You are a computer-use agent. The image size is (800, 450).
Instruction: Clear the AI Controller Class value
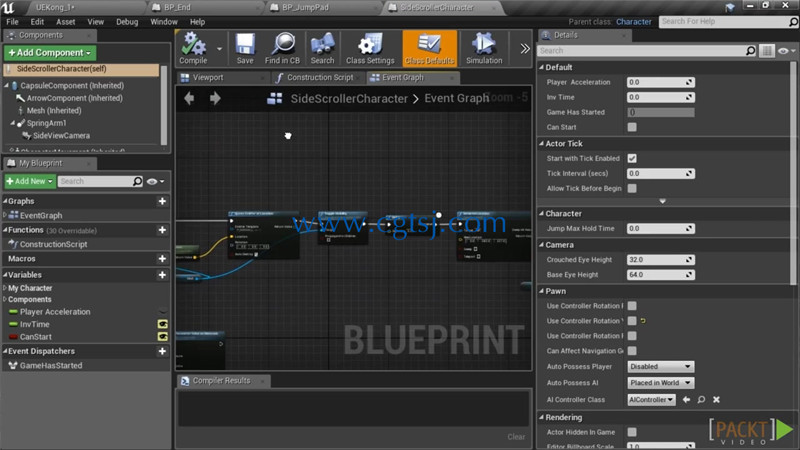[716, 399]
